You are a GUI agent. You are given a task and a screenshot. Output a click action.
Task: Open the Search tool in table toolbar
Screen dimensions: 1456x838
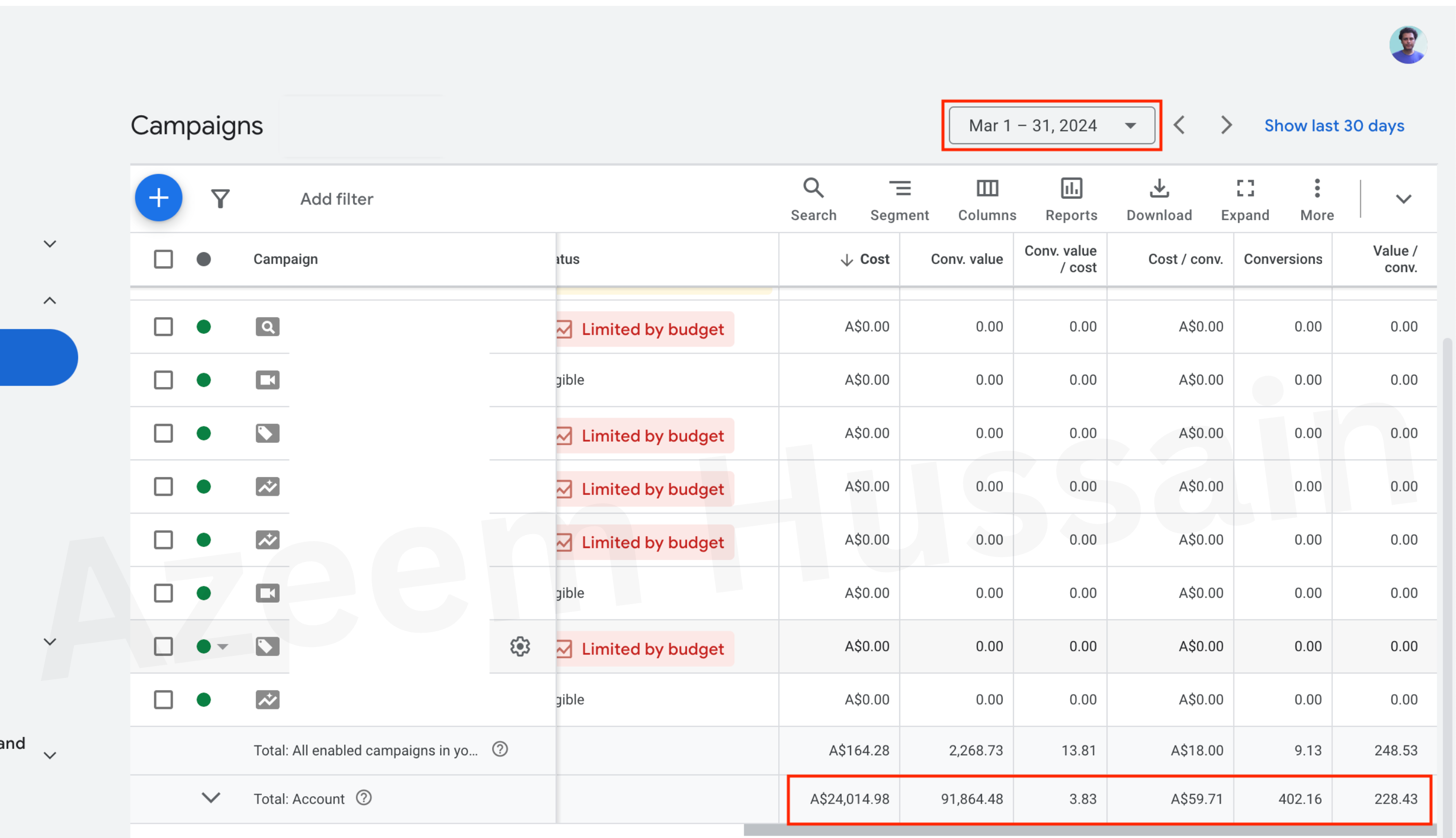814,200
